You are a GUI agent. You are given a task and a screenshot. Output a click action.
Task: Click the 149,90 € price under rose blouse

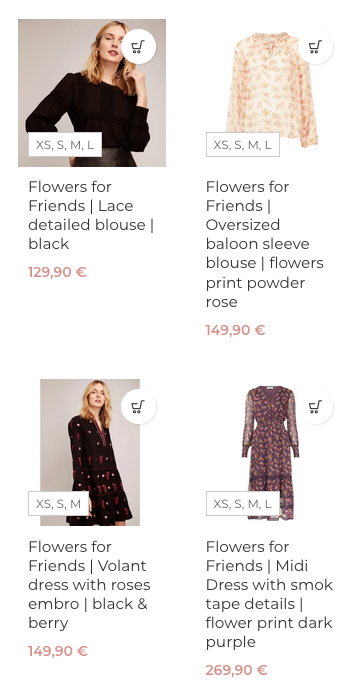coord(235,330)
